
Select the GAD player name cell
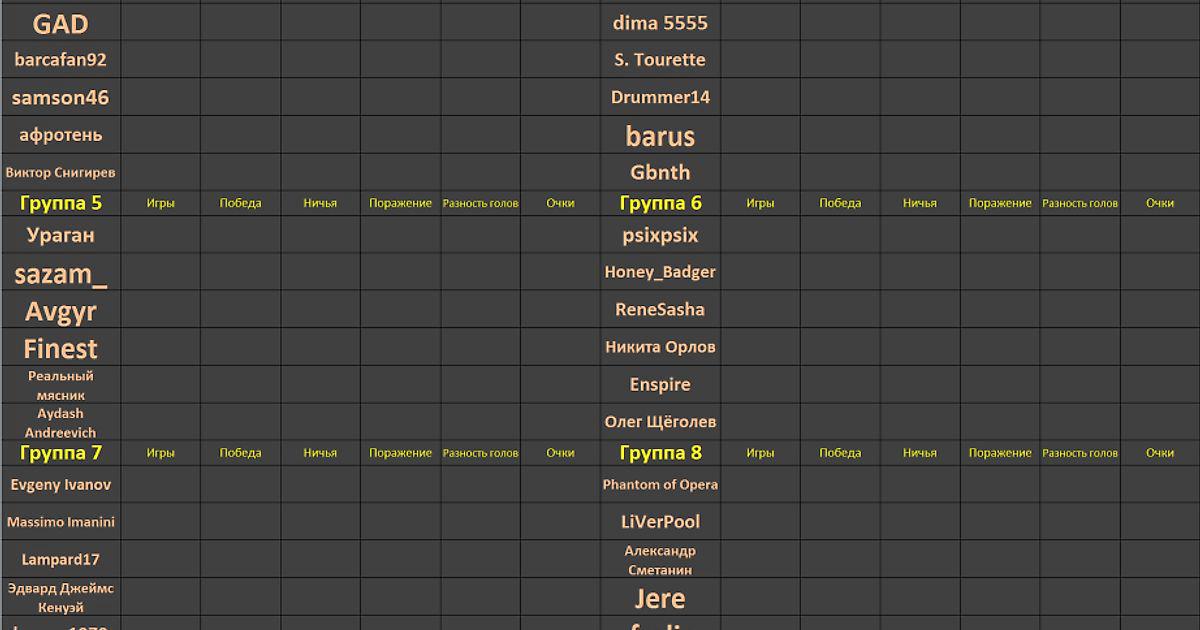pos(60,23)
